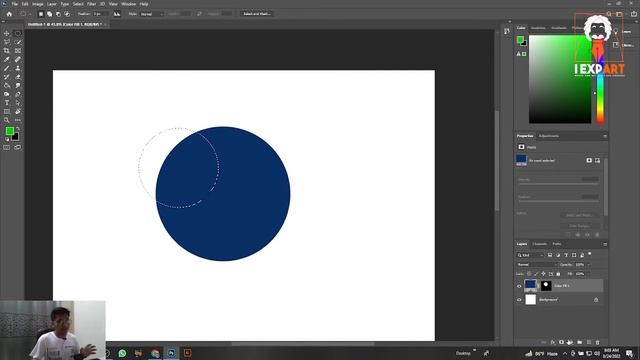Switch to the Channels tab
The height and width of the screenshot is (360, 640).
(x=540, y=244)
